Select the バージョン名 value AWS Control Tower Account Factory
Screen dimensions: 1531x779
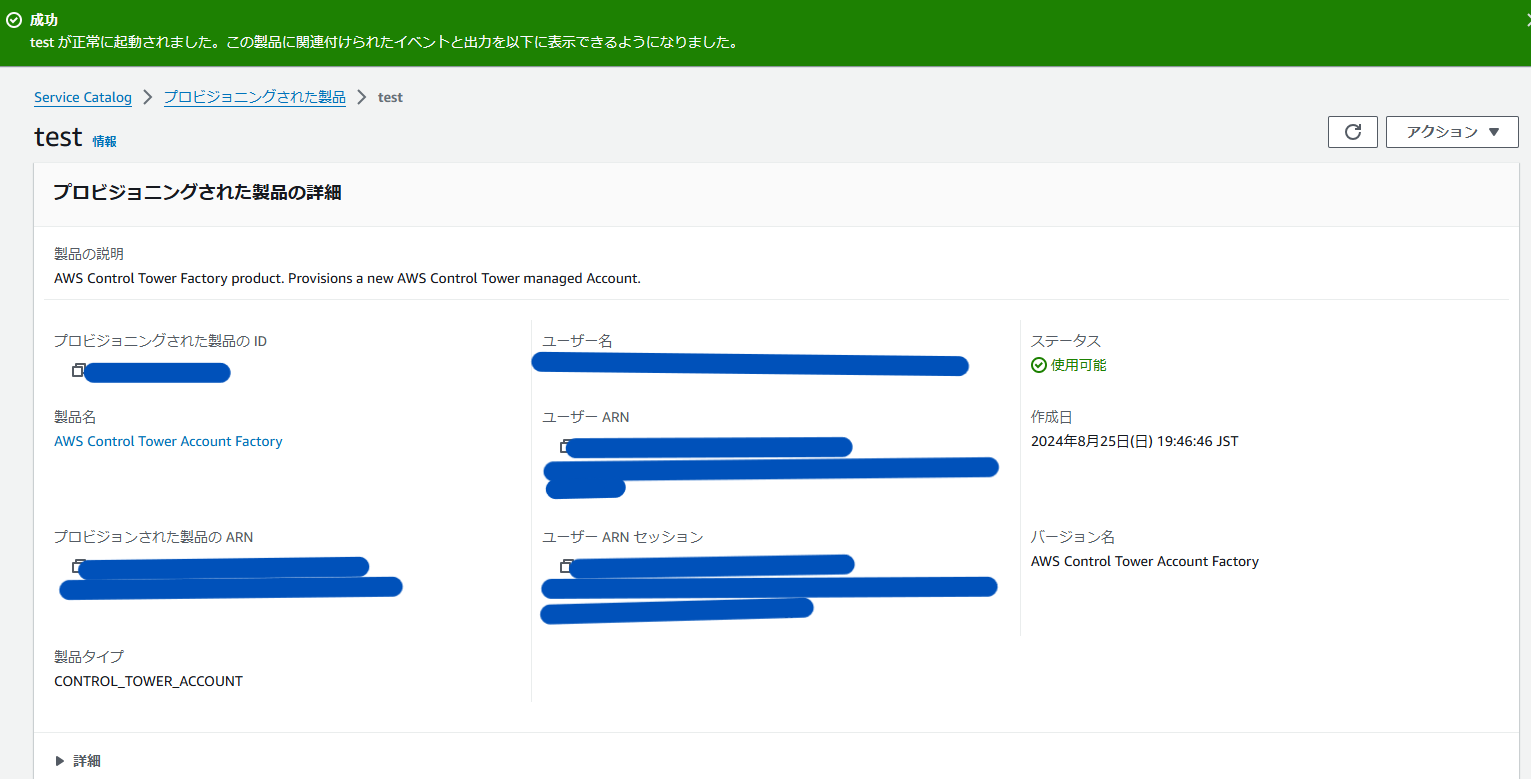point(1145,561)
